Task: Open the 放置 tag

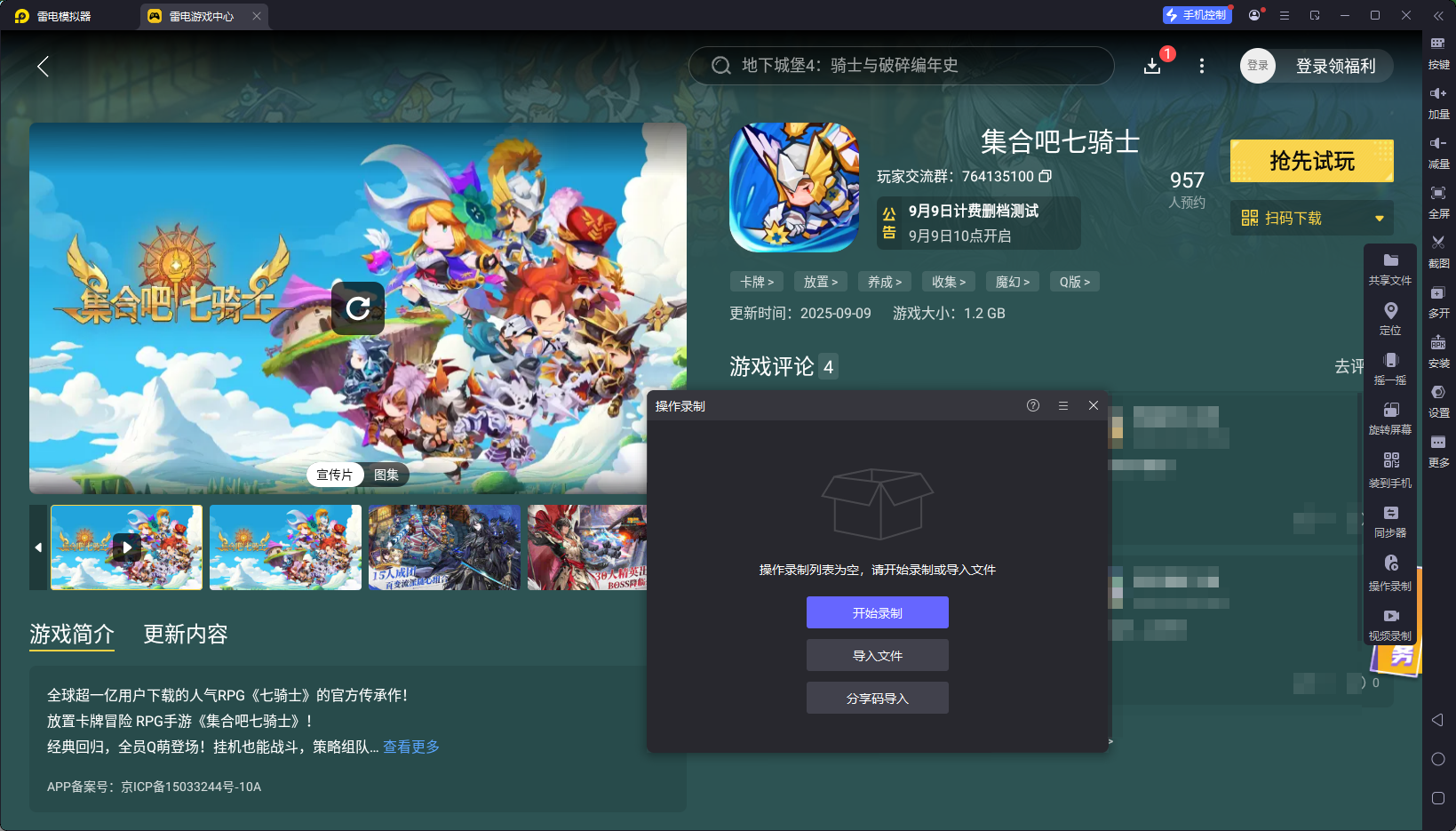Action: tap(821, 282)
